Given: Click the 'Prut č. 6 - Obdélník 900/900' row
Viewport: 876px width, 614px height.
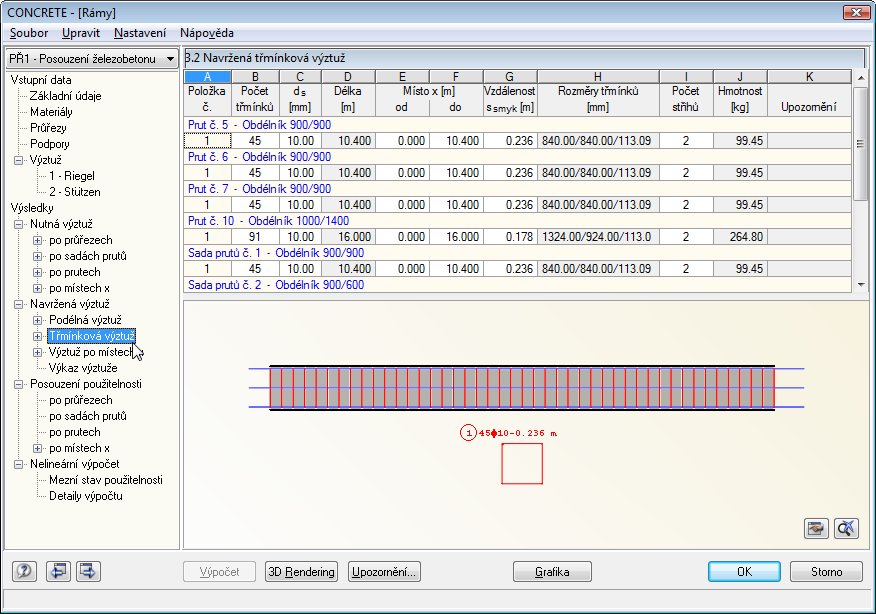Looking at the screenshot, I should (x=517, y=157).
